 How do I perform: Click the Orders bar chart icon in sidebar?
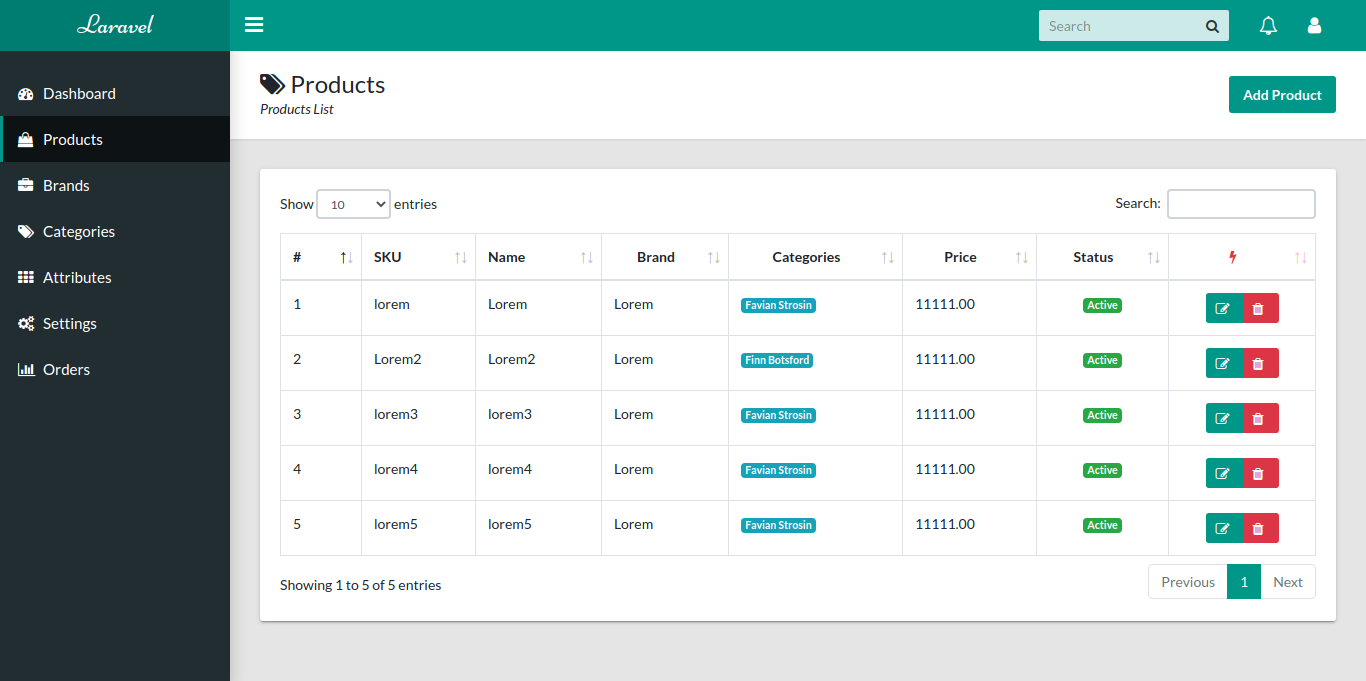[26, 370]
